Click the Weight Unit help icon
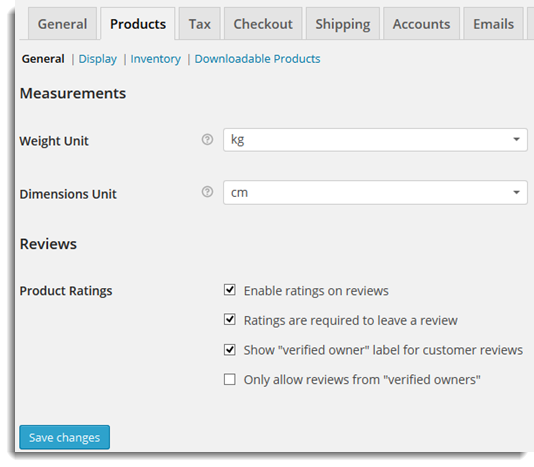 pos(207,139)
